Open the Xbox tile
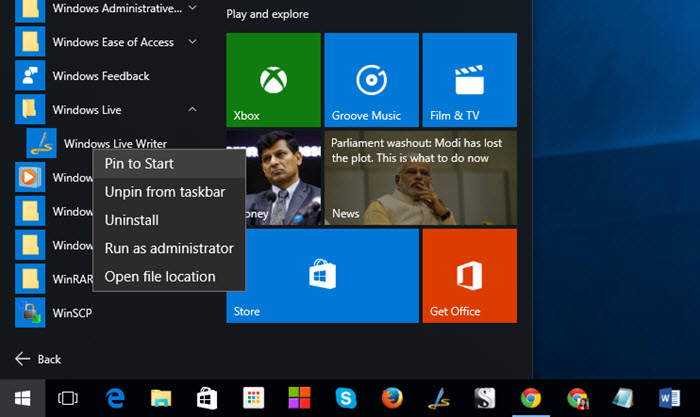700x417 pixels. (273, 80)
